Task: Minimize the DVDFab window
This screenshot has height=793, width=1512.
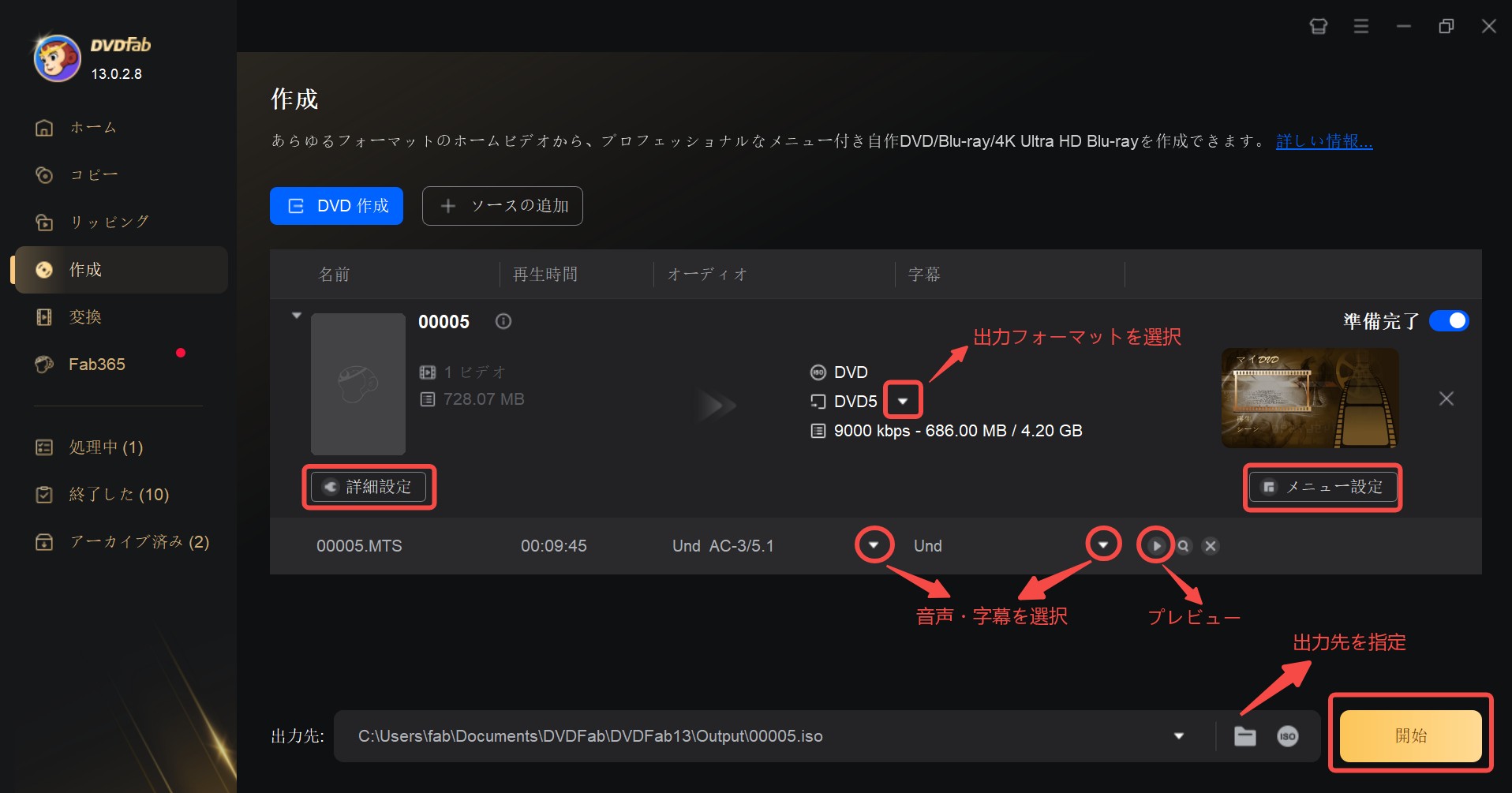Action: 1404,26
